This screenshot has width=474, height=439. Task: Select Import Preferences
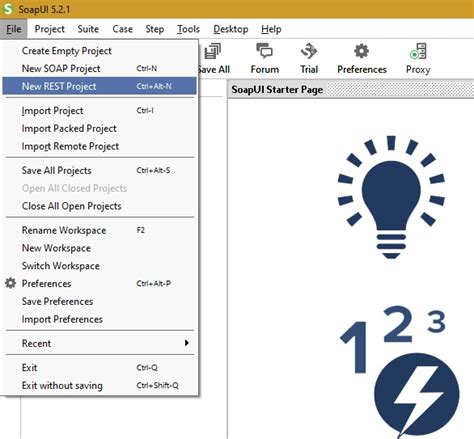click(x=99, y=319)
